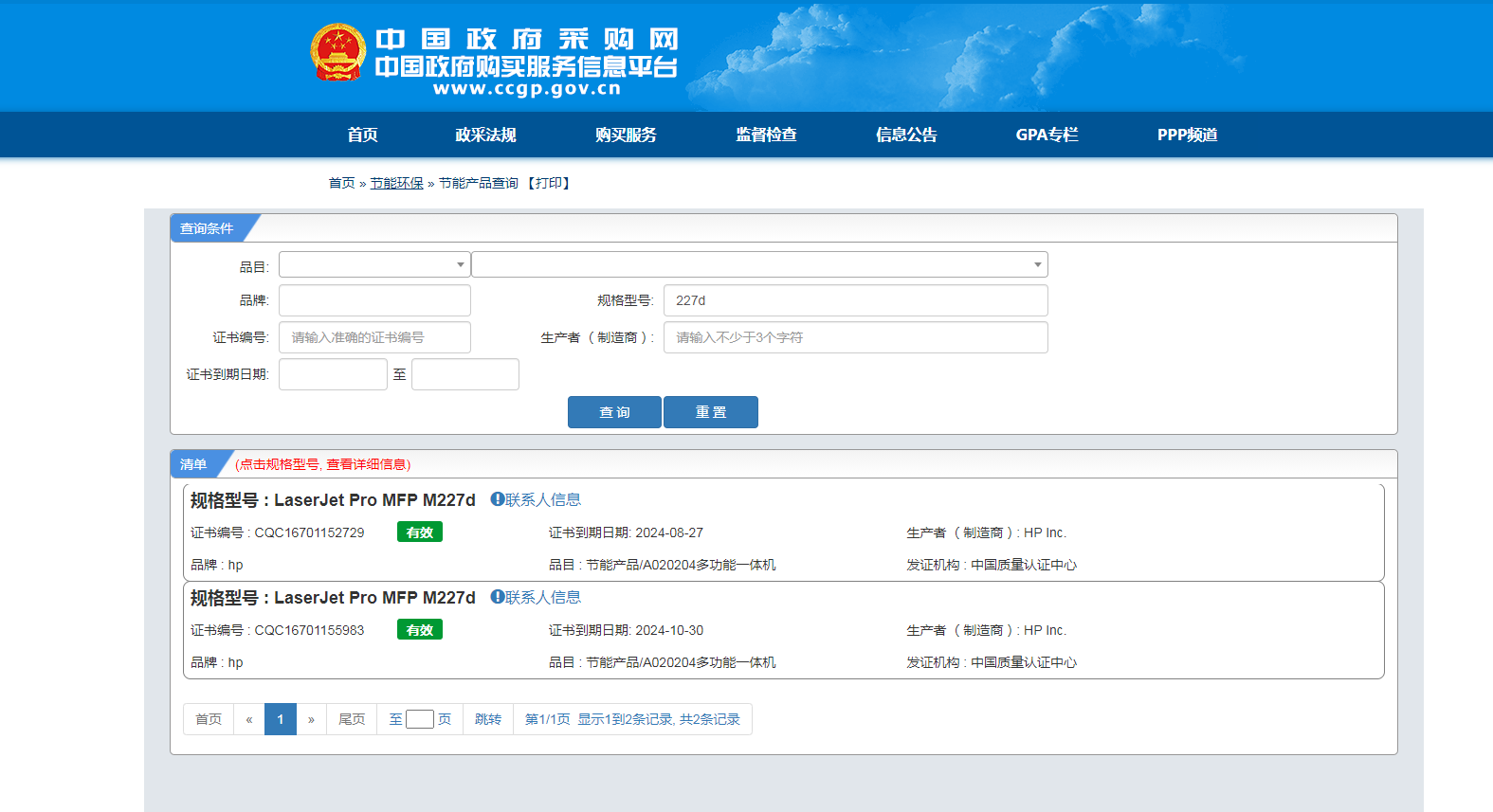Click the 跳转 jump button
Viewport: 1493px width, 812px height.
point(488,719)
